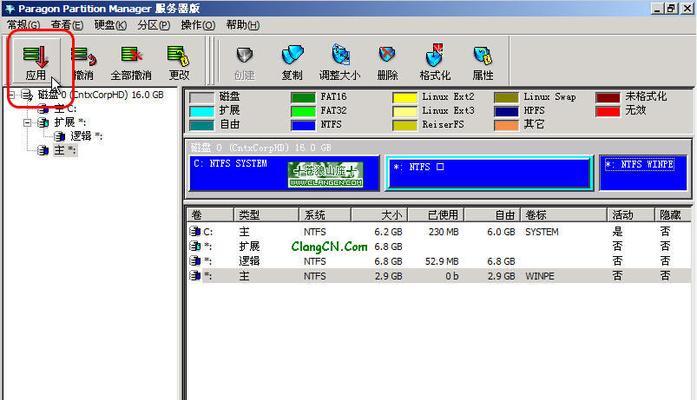The image size is (697, 400).
Task: Click the 无效 red legend swatch
Action: [608, 112]
